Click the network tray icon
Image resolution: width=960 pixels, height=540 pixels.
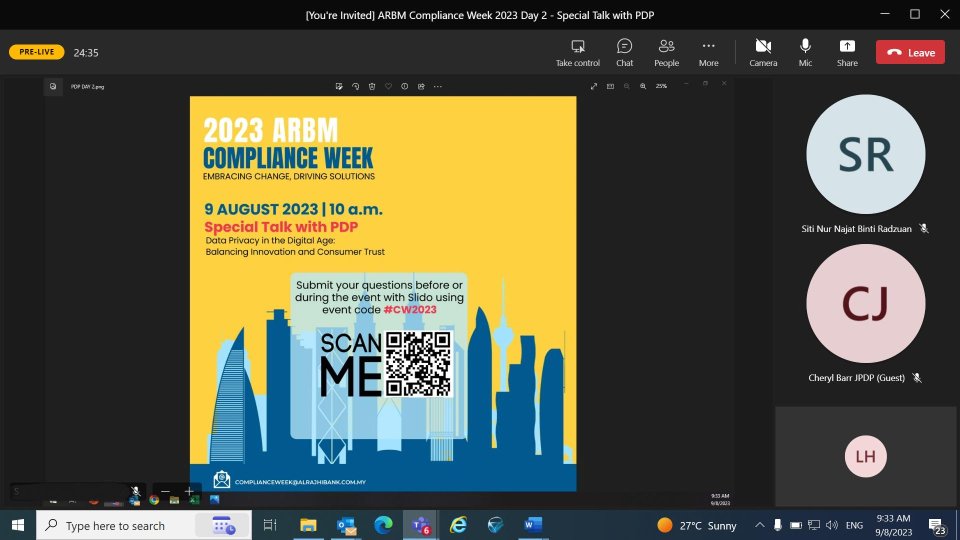[x=814, y=525]
